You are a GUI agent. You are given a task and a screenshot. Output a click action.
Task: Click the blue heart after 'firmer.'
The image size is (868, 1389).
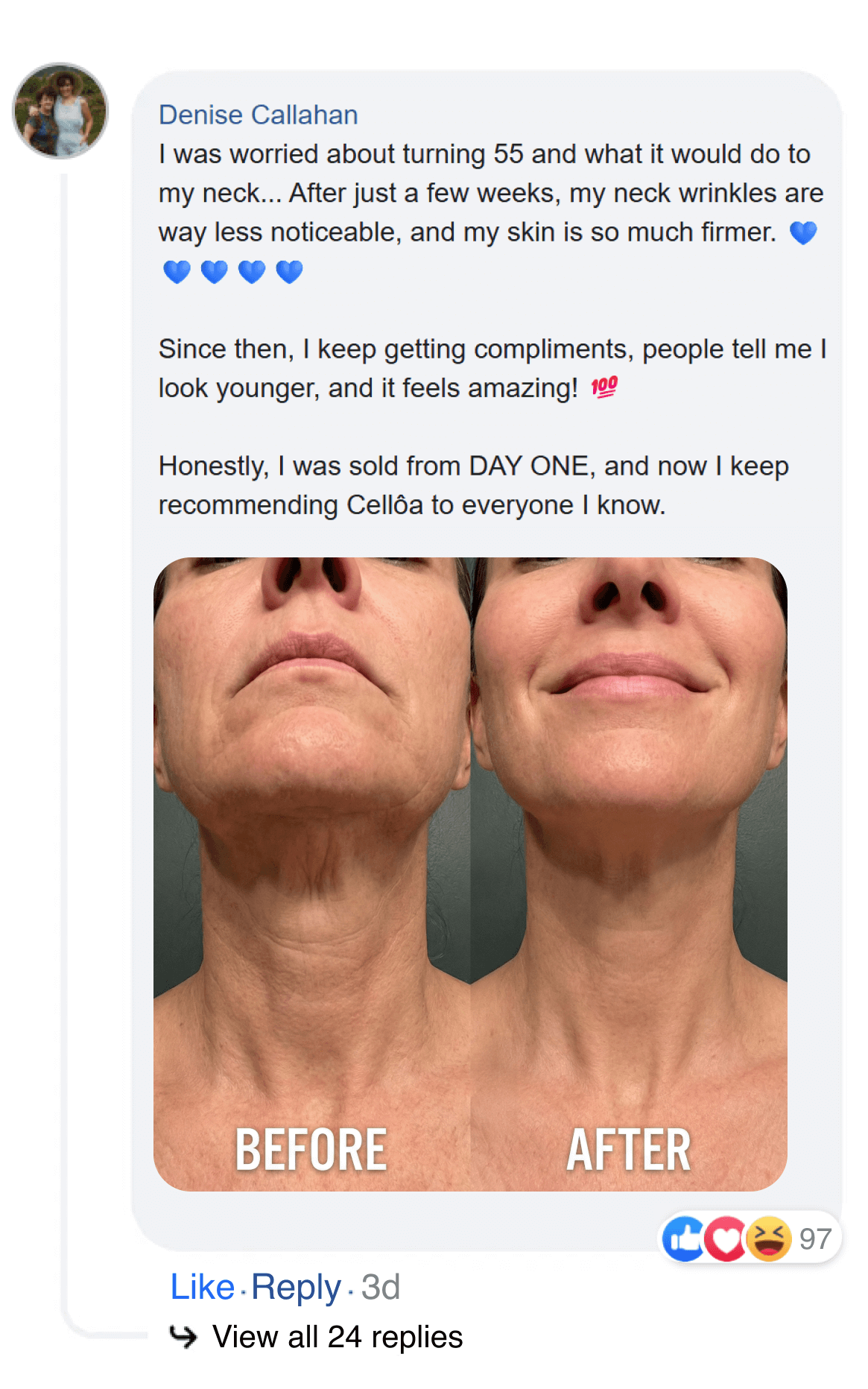pos(803,232)
